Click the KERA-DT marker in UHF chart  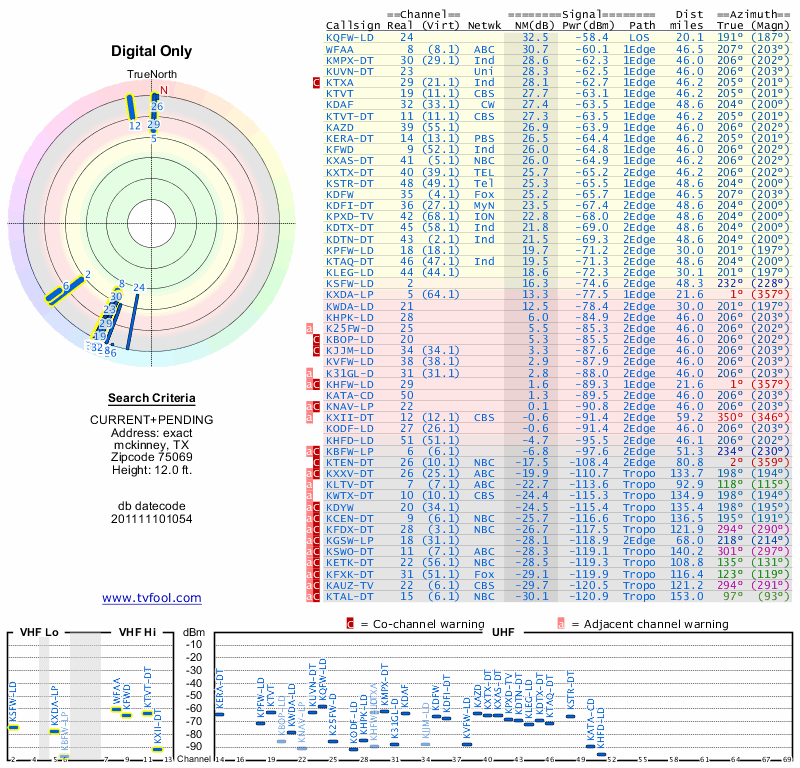point(219,714)
